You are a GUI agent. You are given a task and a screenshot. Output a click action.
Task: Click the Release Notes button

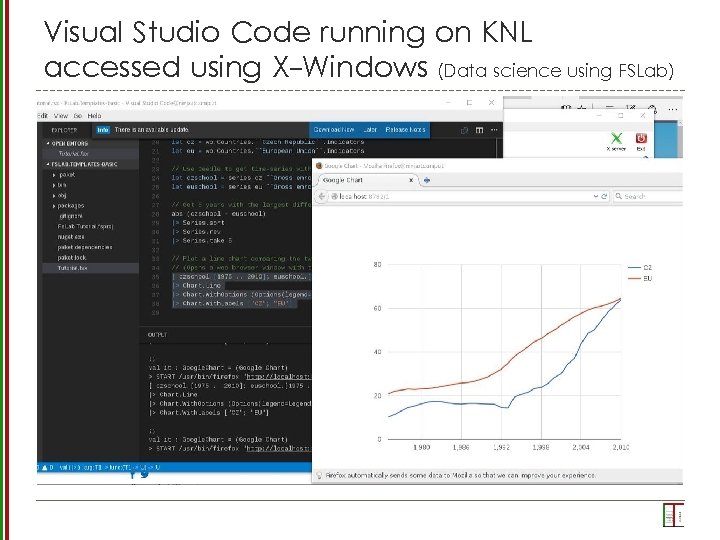tap(405, 130)
